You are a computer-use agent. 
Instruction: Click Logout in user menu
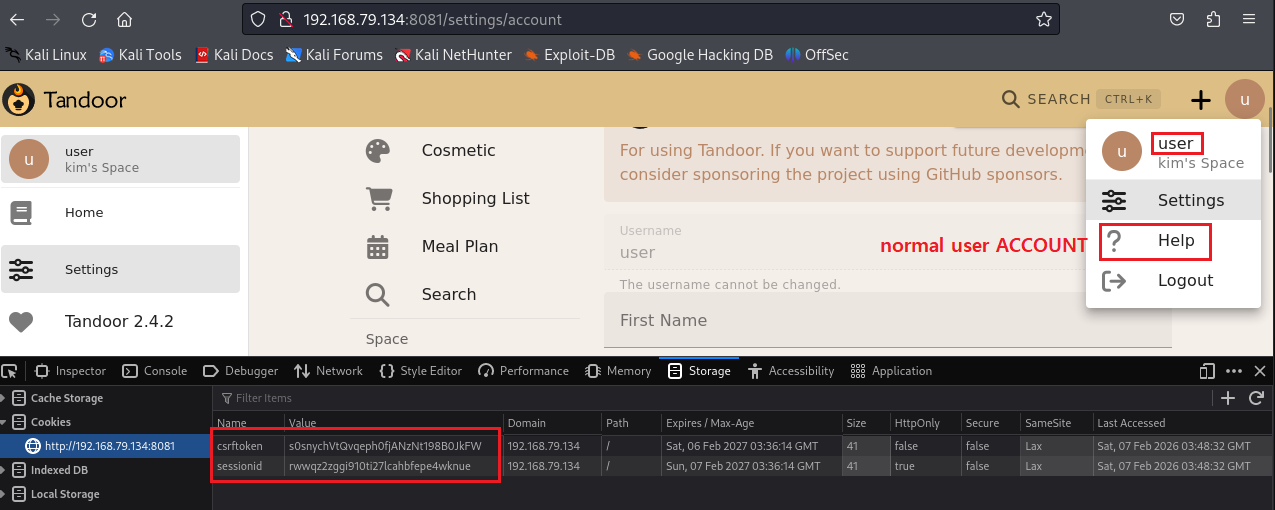pyautogui.click(x=1185, y=281)
